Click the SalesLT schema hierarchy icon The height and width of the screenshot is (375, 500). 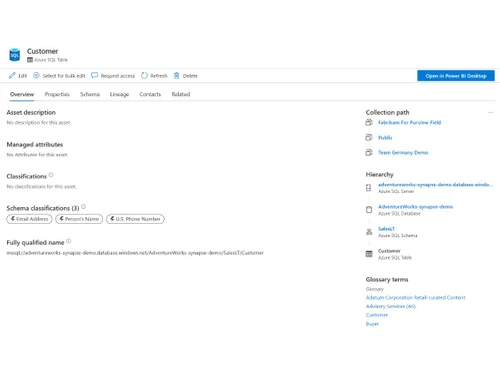369,232
